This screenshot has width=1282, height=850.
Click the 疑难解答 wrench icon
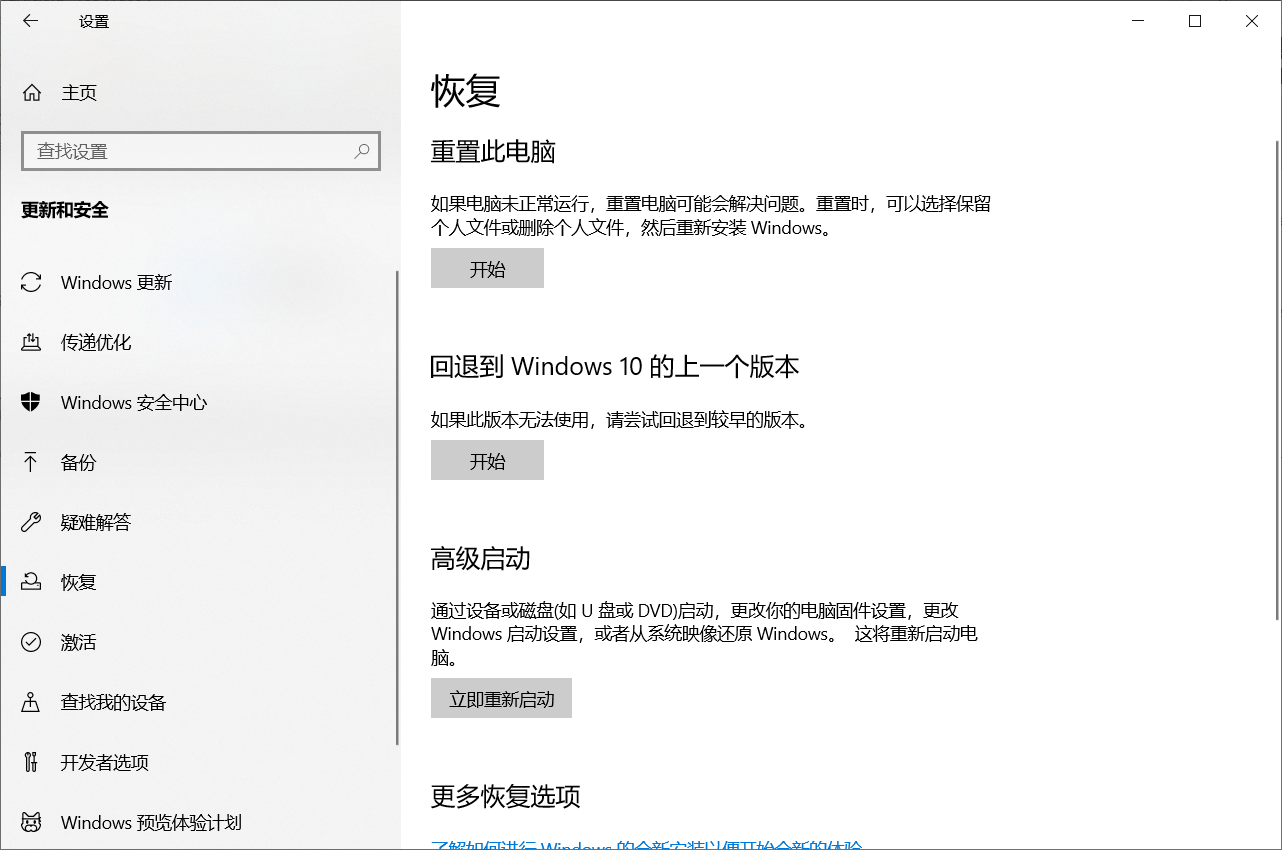[31, 523]
